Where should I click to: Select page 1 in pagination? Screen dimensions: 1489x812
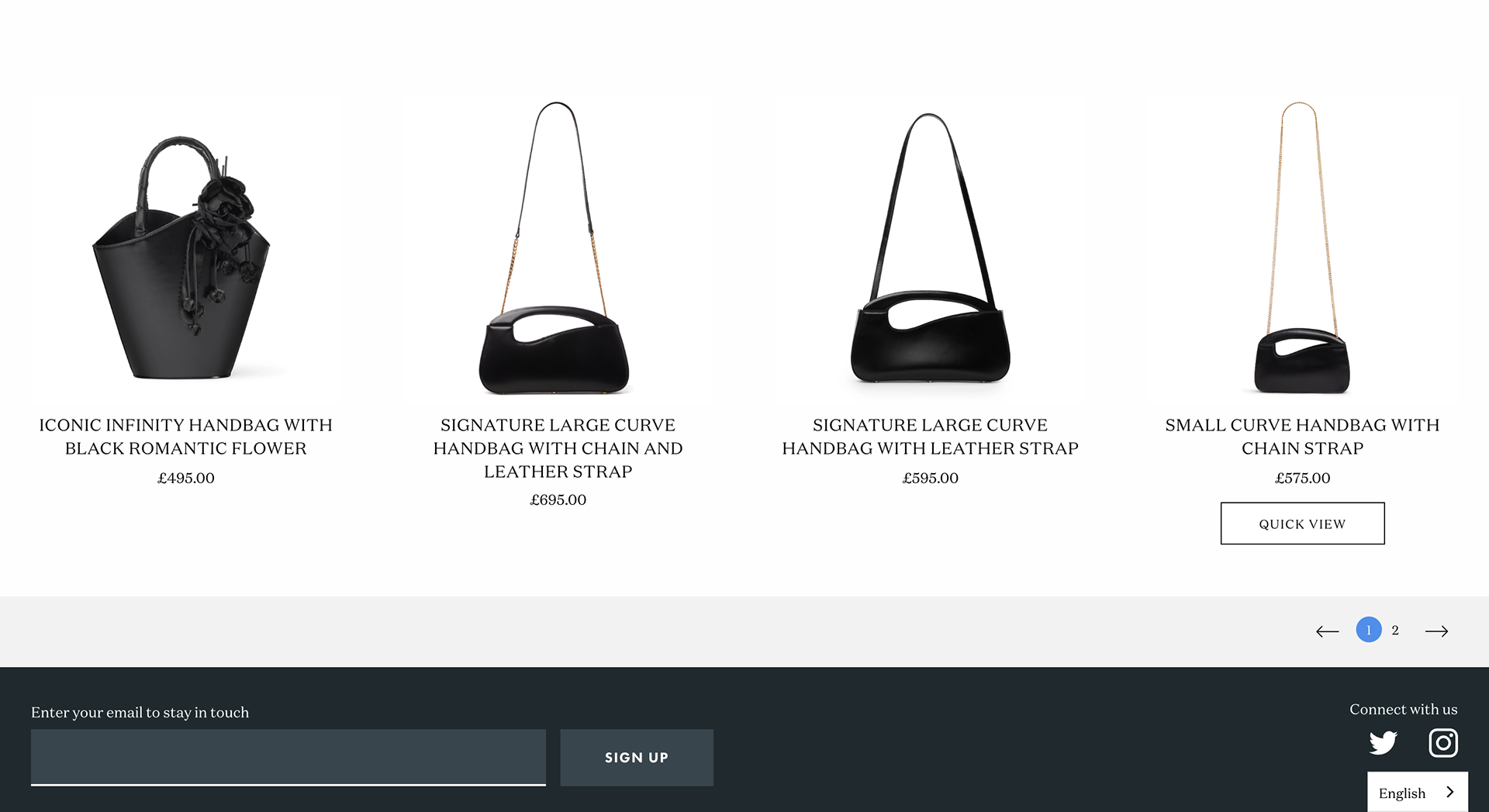pos(1369,630)
